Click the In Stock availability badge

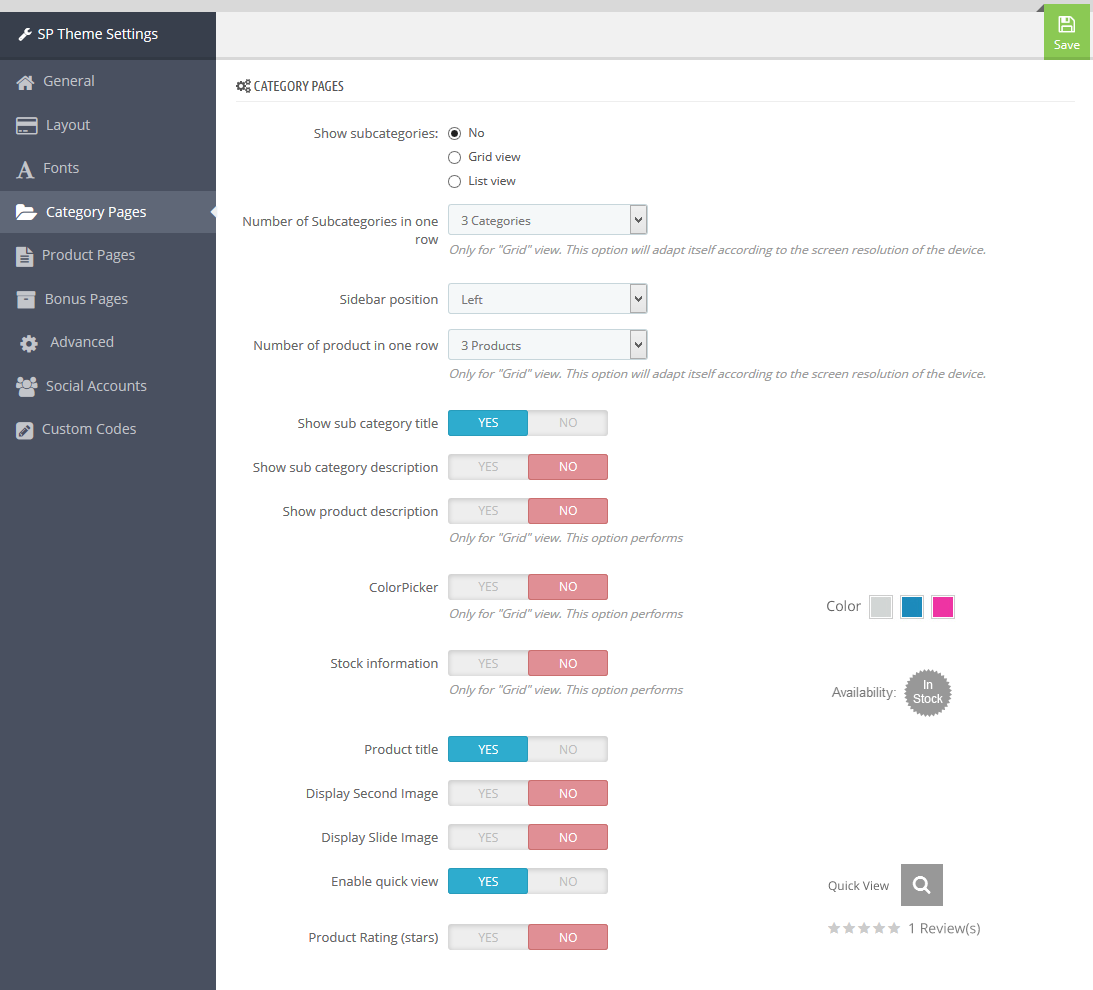(x=927, y=692)
